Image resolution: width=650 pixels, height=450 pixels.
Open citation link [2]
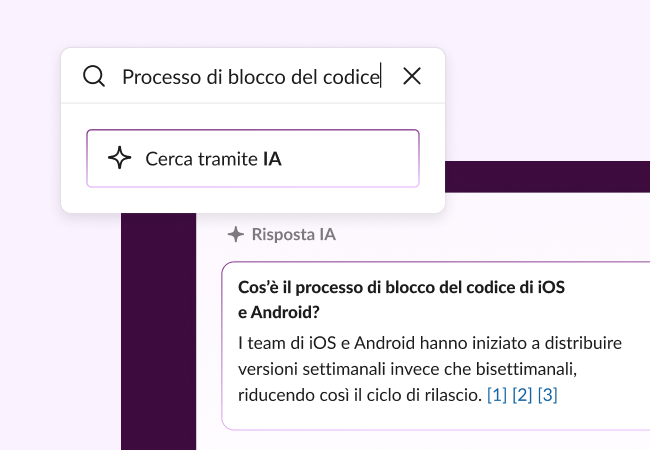pos(522,395)
